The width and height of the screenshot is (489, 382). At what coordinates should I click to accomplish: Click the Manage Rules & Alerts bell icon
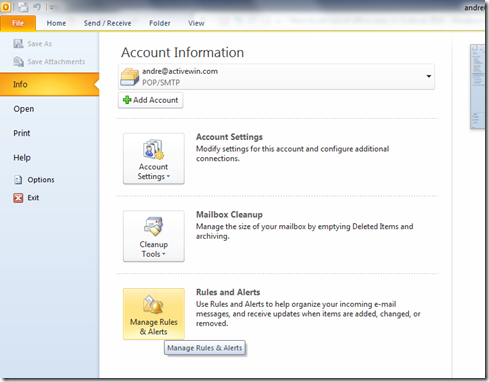[154, 304]
